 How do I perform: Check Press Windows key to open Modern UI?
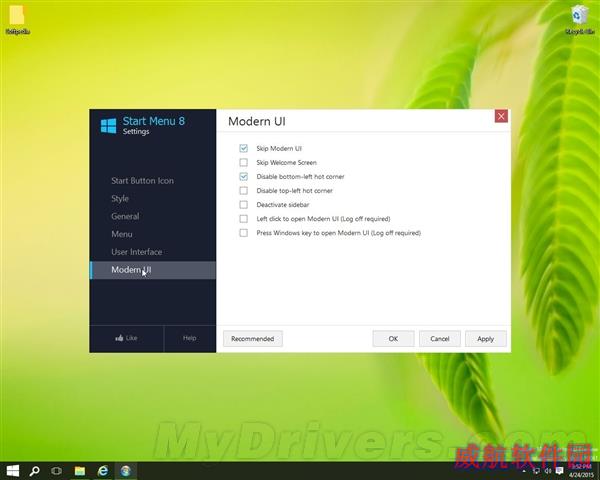[x=243, y=233]
